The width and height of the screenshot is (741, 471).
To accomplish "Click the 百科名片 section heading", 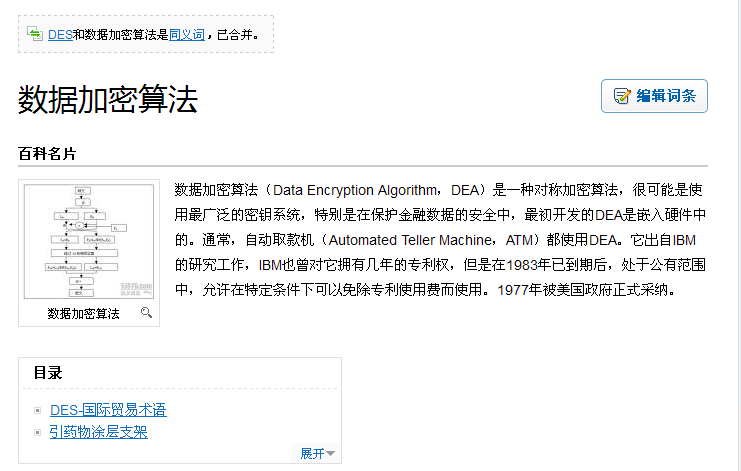I will [47, 154].
